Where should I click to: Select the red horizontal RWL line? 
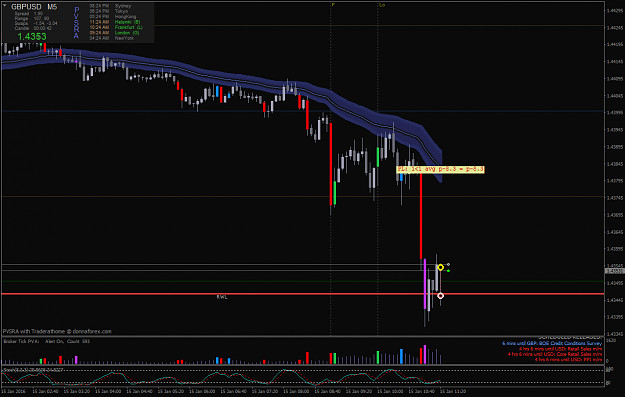tap(303, 294)
